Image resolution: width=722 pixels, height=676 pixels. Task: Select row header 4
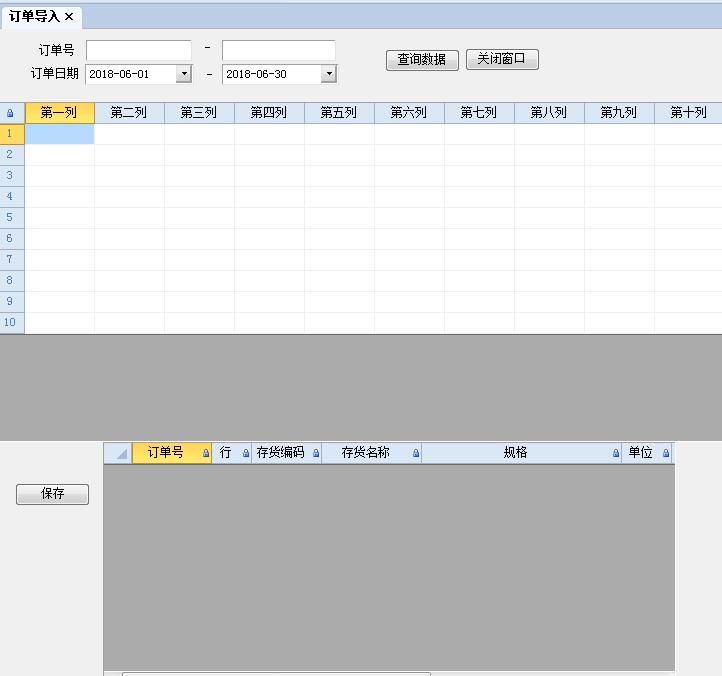point(12,197)
